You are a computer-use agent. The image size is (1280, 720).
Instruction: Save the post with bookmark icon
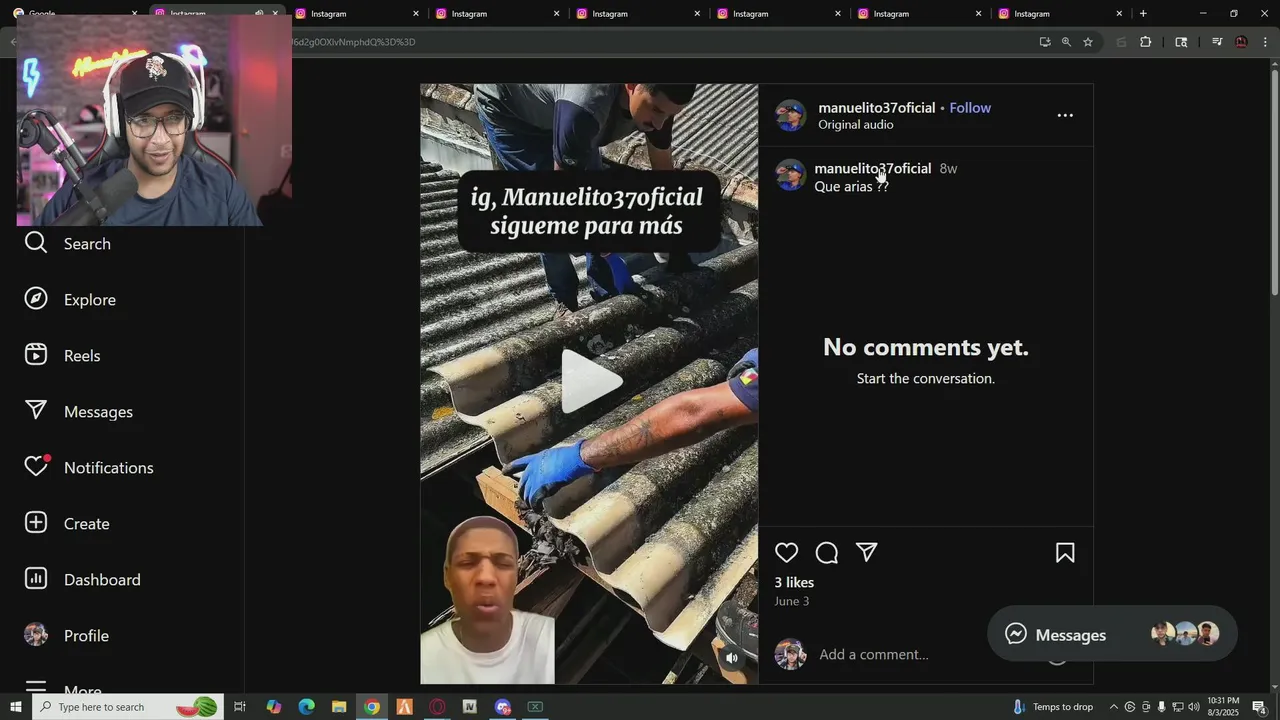coord(1065,553)
